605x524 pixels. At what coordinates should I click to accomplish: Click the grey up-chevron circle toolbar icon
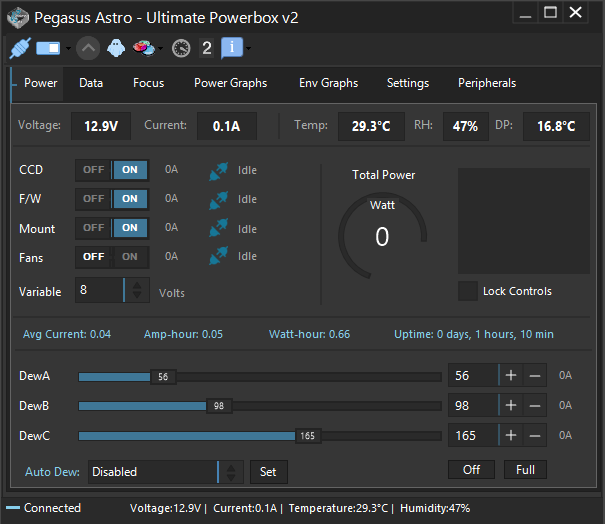tap(88, 48)
